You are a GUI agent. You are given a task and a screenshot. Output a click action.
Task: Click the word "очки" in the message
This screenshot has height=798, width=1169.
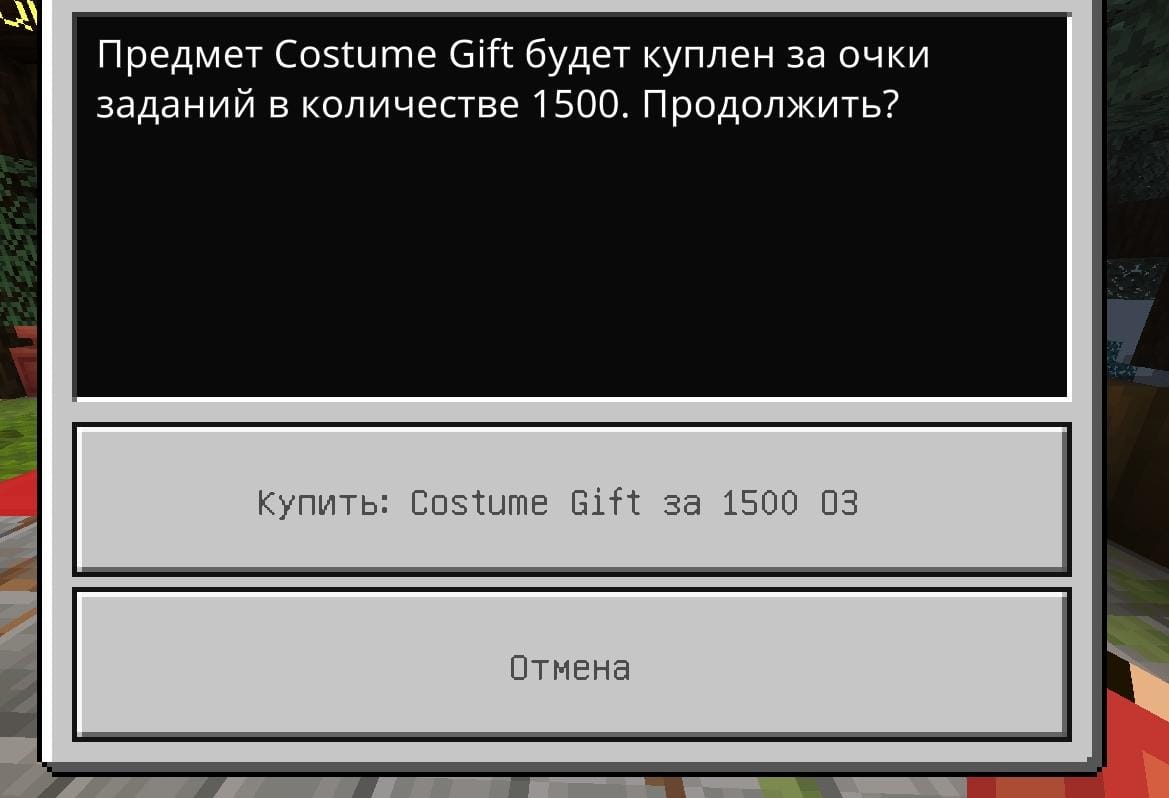pyautogui.click(x=884, y=55)
